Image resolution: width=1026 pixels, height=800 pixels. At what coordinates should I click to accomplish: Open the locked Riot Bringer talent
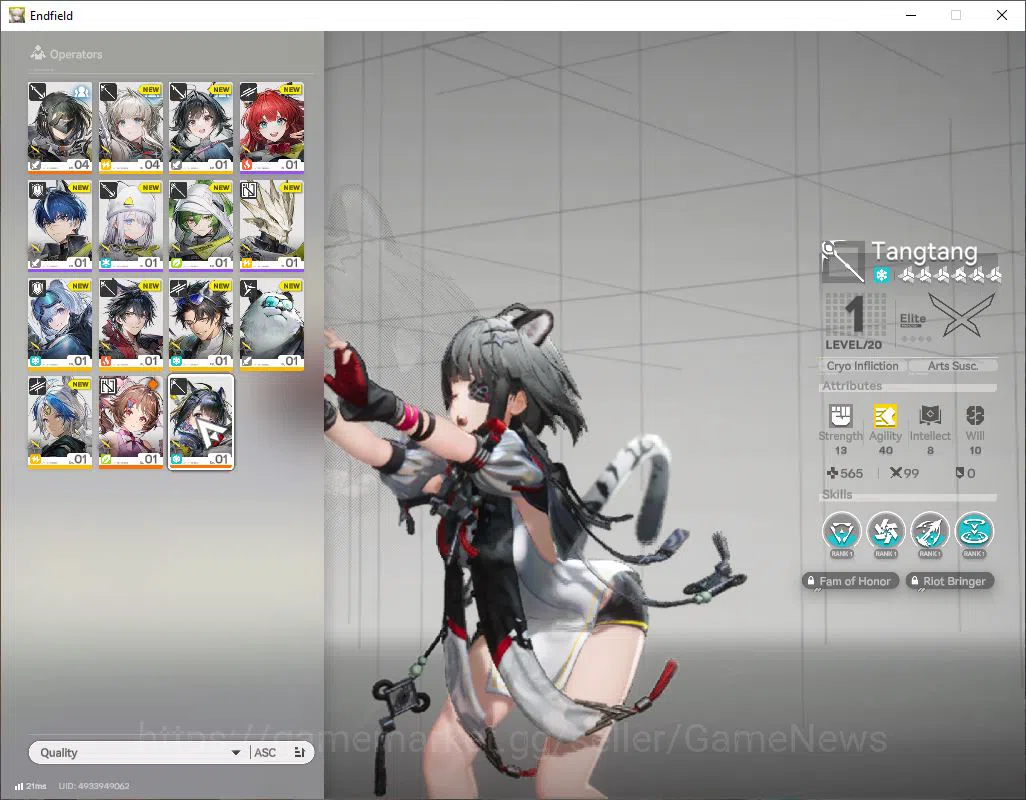[950, 581]
